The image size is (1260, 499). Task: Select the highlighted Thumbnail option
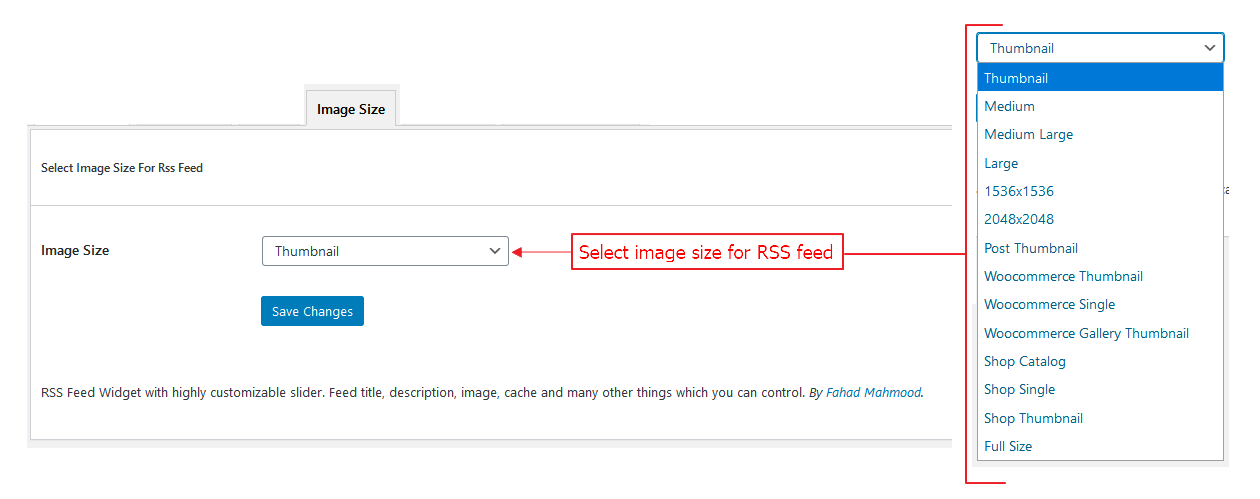(x=1100, y=78)
